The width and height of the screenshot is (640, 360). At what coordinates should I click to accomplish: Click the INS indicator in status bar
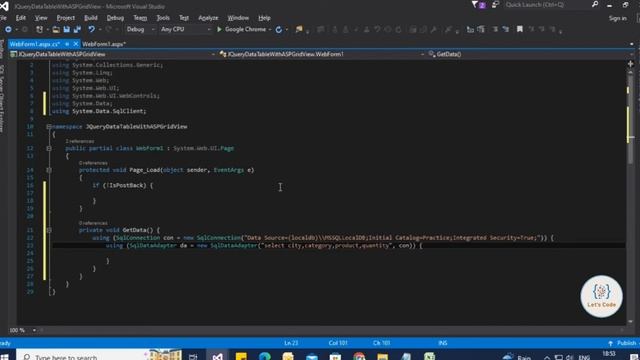pyautogui.click(x=443, y=343)
